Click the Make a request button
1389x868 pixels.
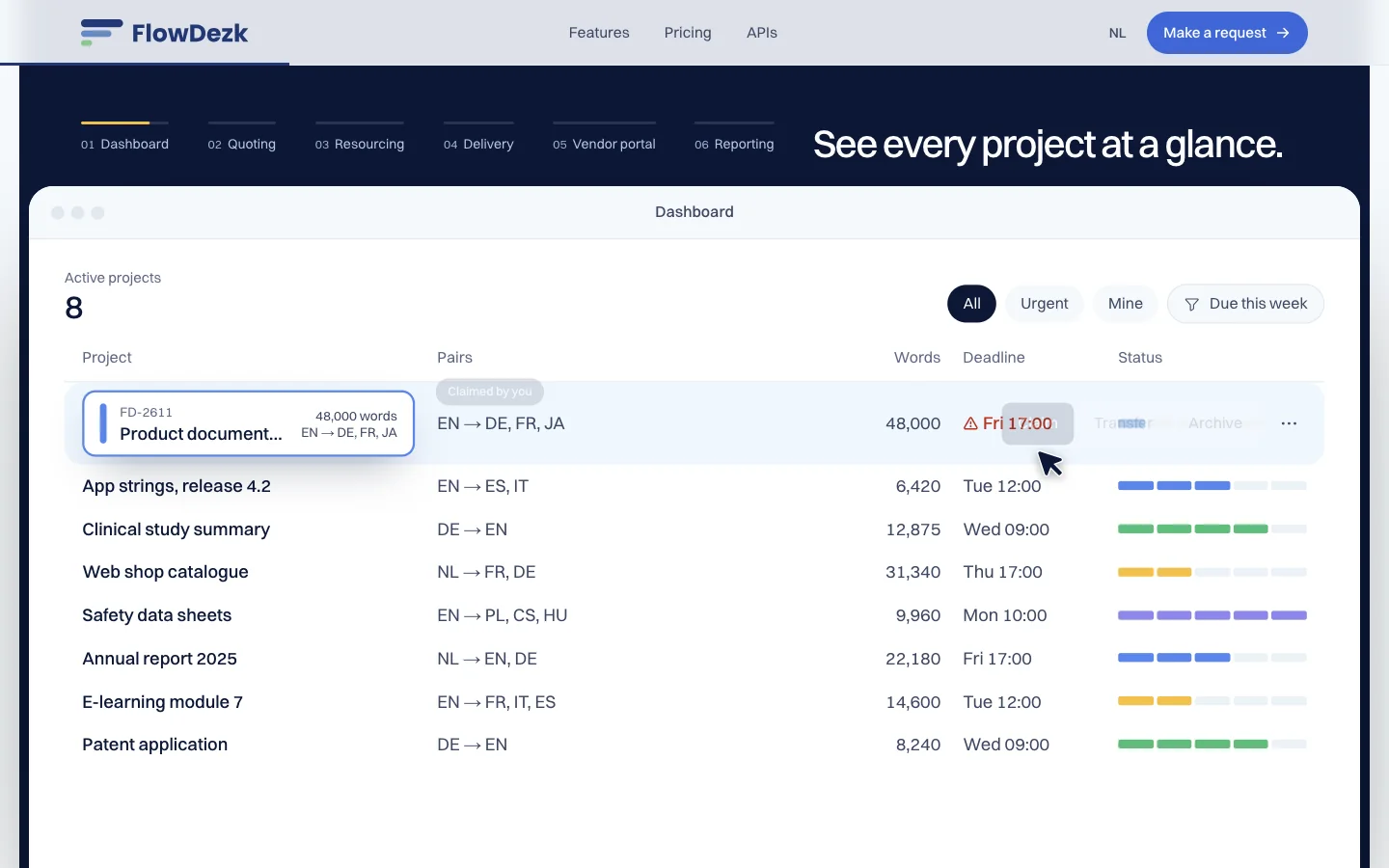[x=1227, y=33]
